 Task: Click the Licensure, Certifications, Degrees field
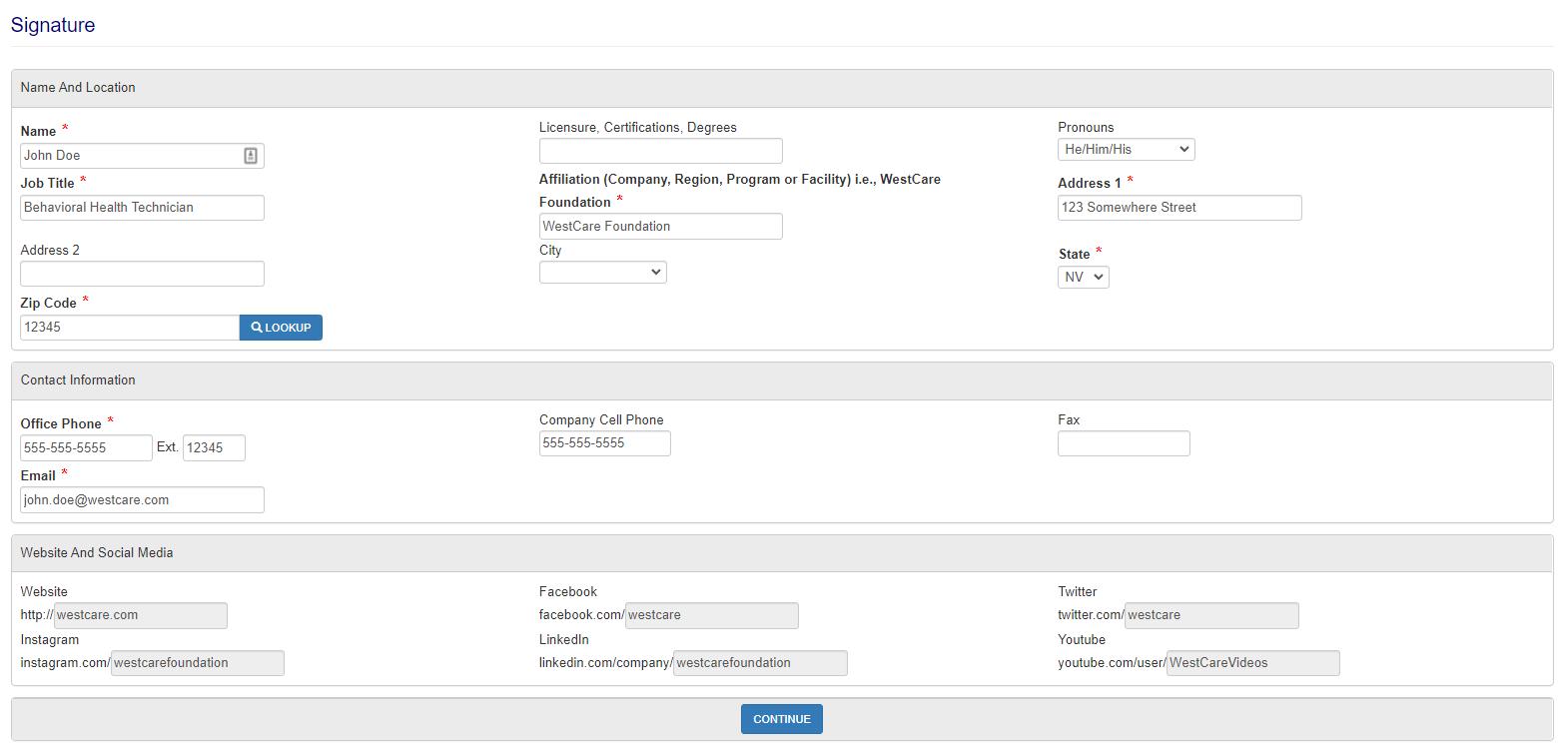[x=660, y=151]
